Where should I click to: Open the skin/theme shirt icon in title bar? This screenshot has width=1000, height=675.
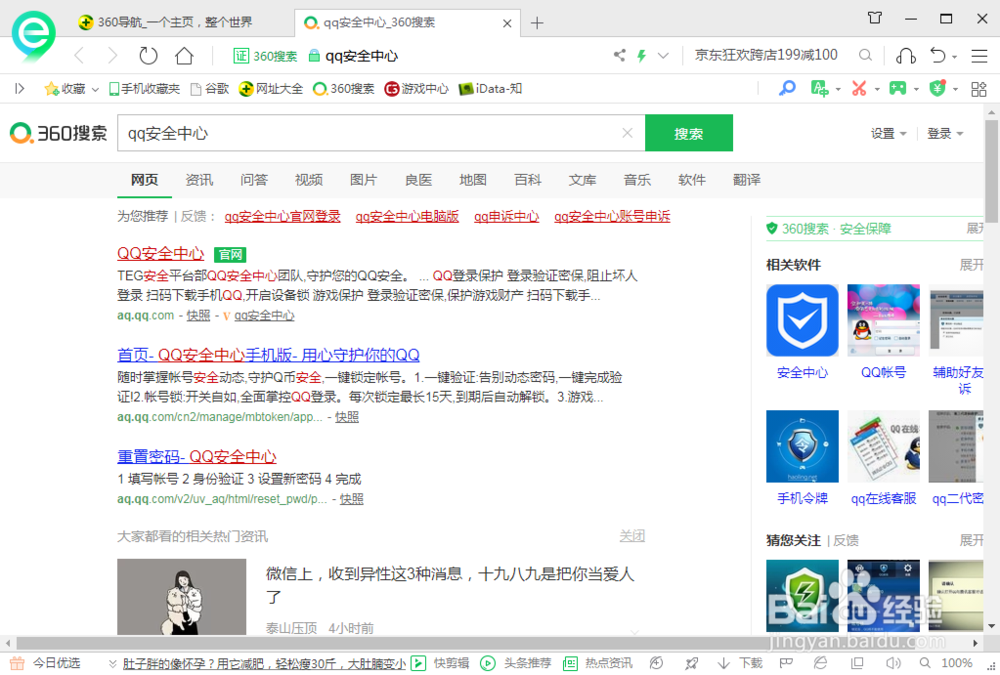[x=875, y=18]
